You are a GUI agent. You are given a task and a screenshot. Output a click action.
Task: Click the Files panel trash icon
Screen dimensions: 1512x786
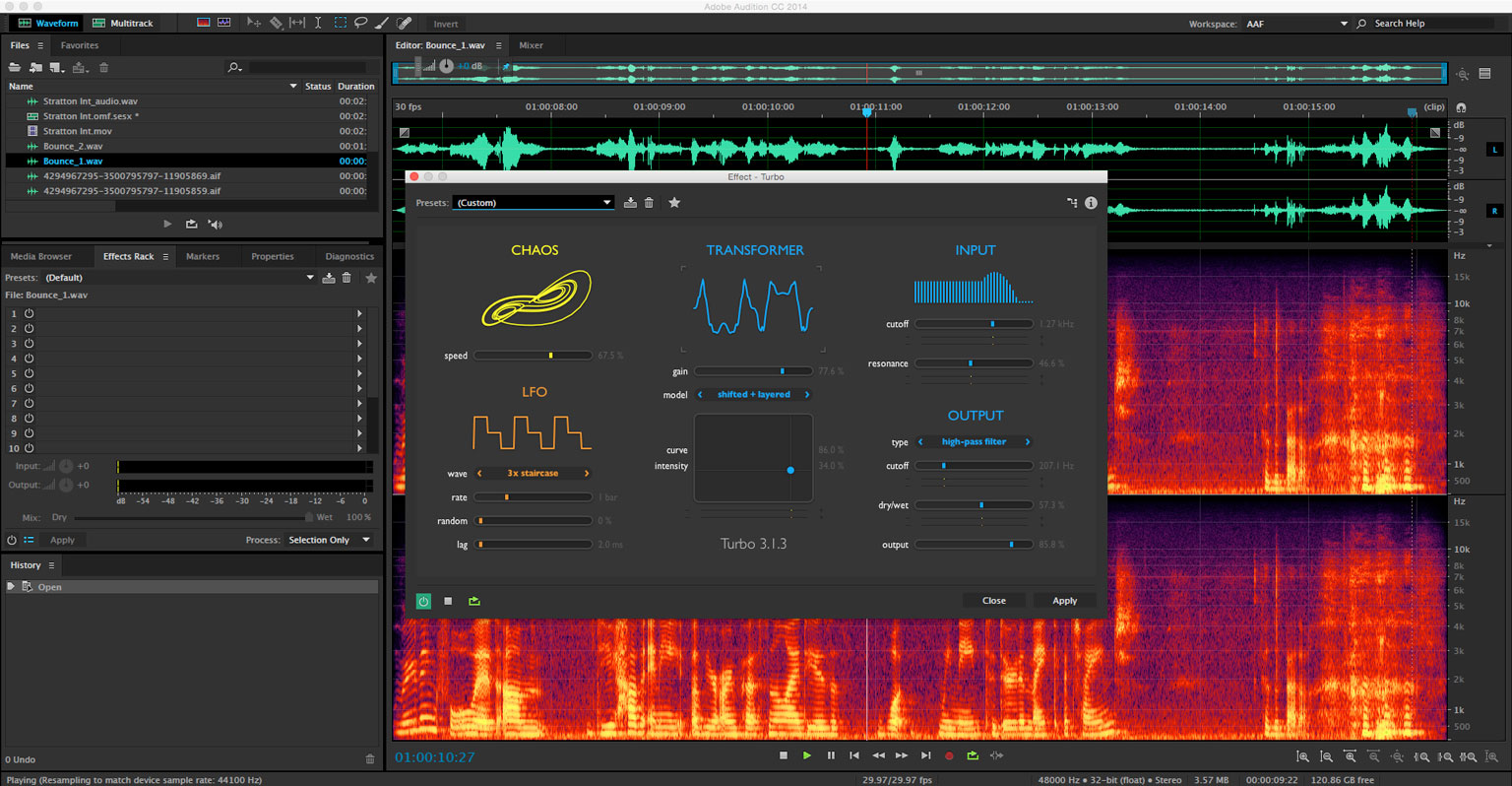coord(104,67)
